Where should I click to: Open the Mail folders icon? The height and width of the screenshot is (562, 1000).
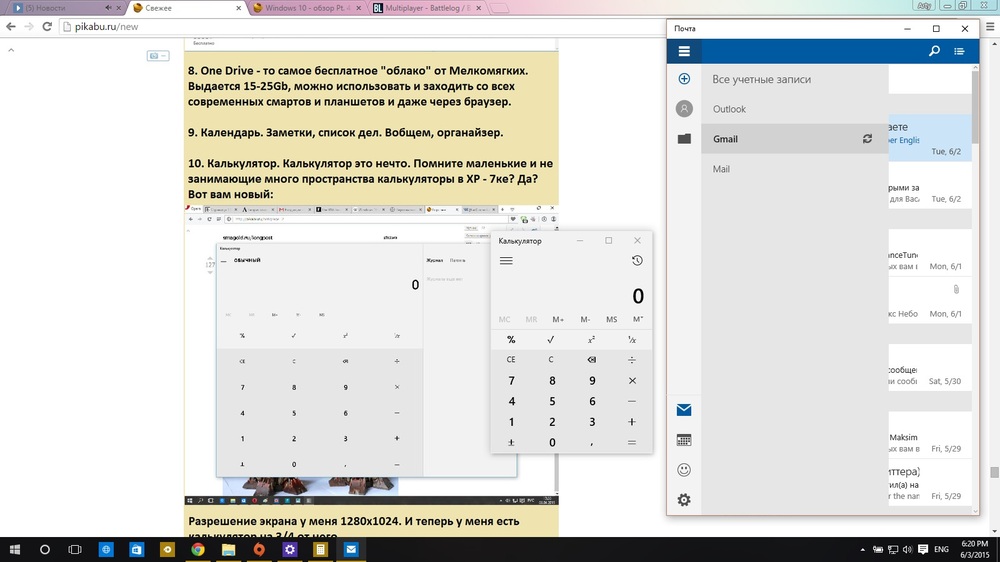[684, 139]
